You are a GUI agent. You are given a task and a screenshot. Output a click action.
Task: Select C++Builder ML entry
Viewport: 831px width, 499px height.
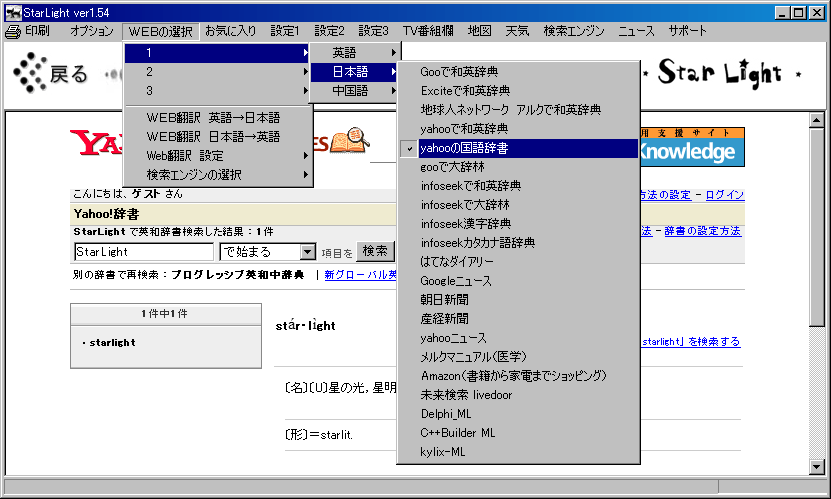518,434
